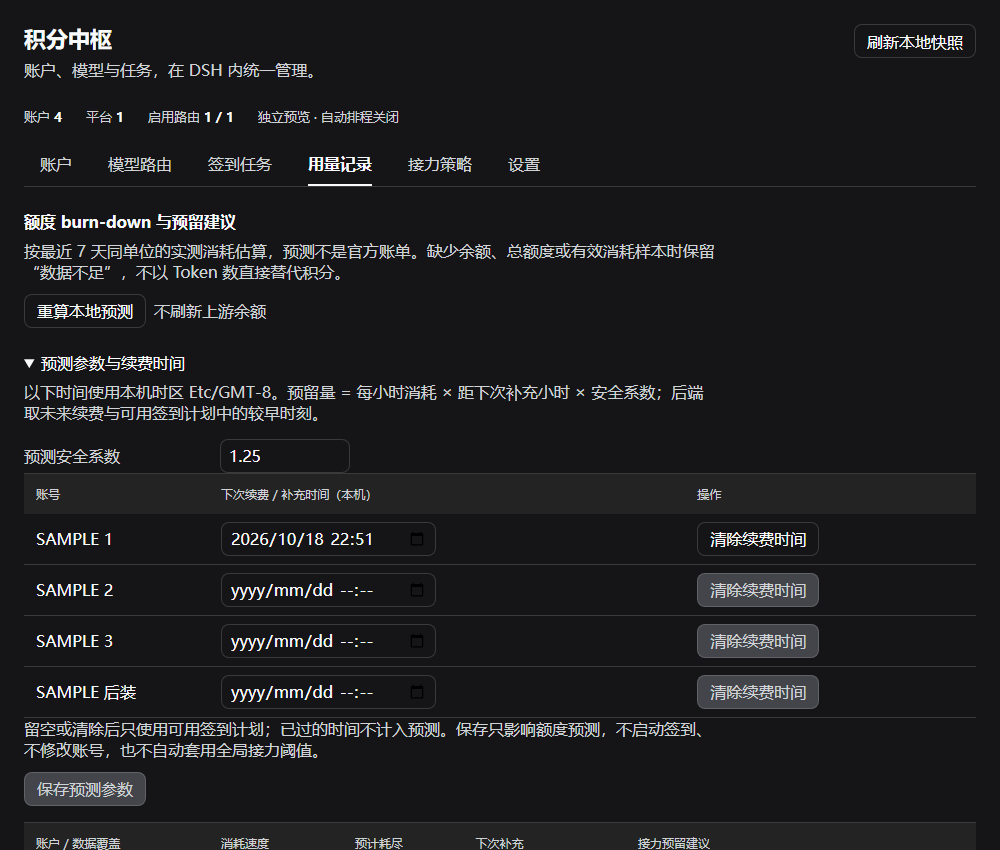Click the 账户 4 summary stat
Viewport: 1000px width, 850px height.
point(43,117)
